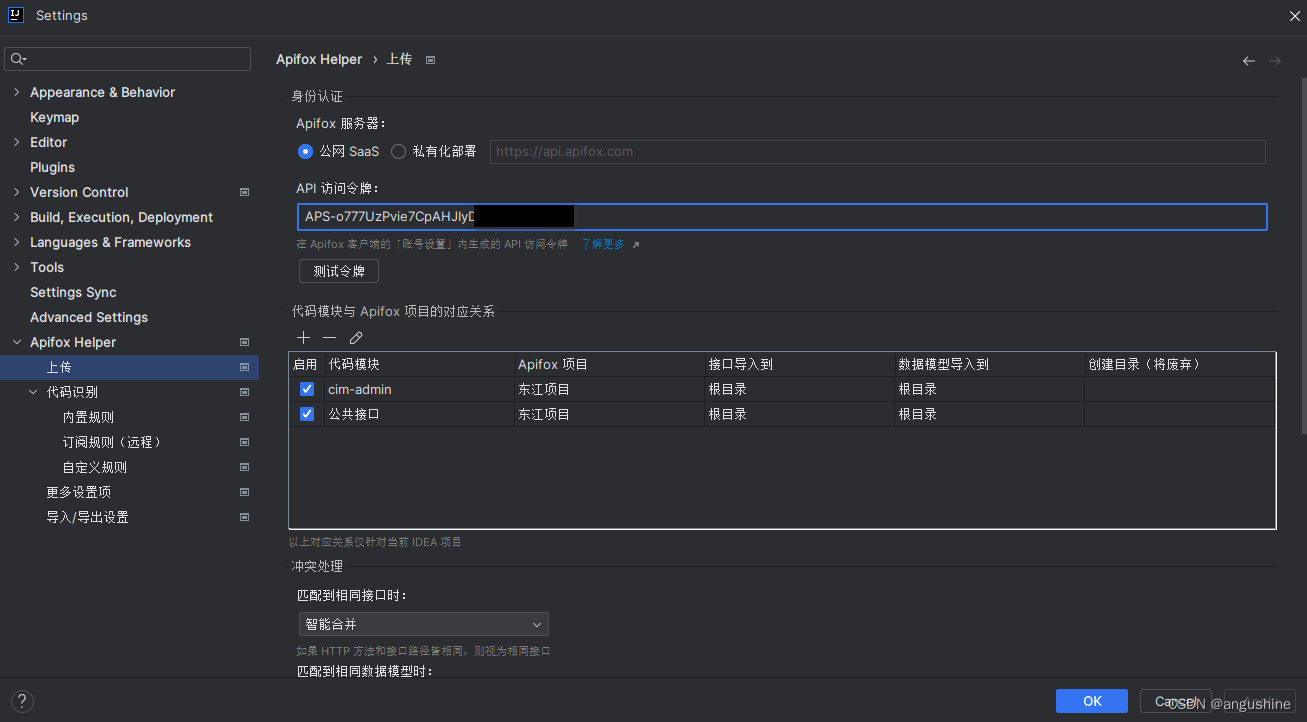Collapse the 代码识别 tree node

click(33, 392)
